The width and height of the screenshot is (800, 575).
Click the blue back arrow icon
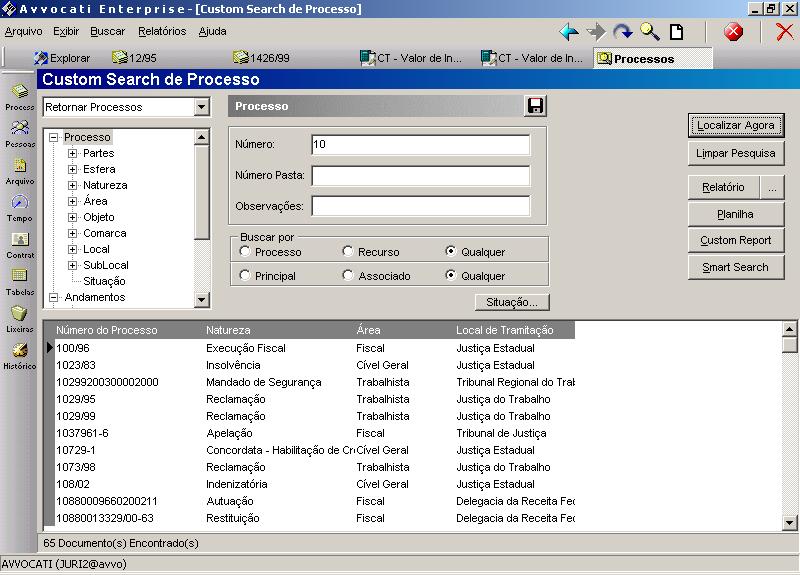[569, 32]
